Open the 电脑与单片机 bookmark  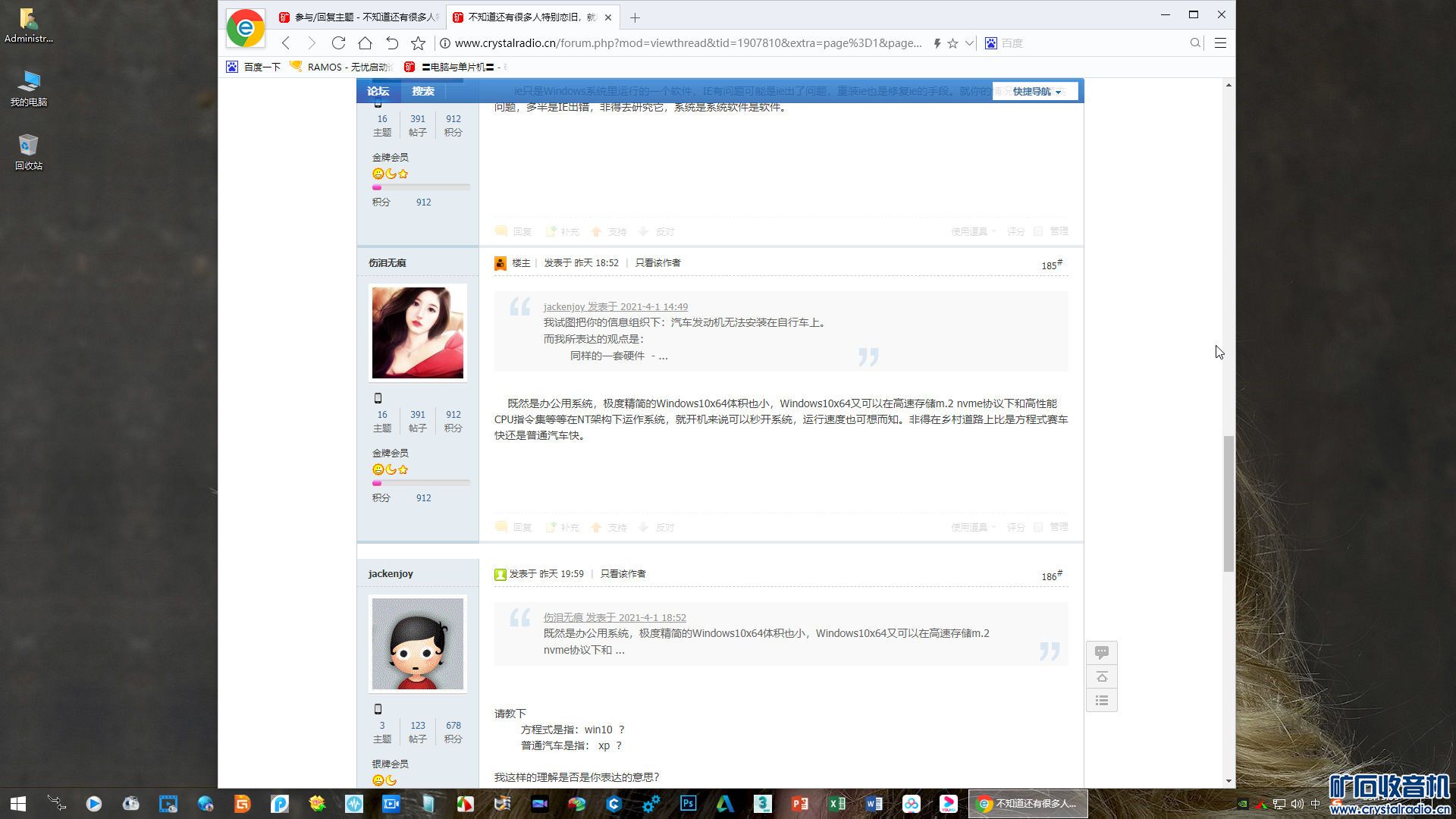tap(456, 67)
